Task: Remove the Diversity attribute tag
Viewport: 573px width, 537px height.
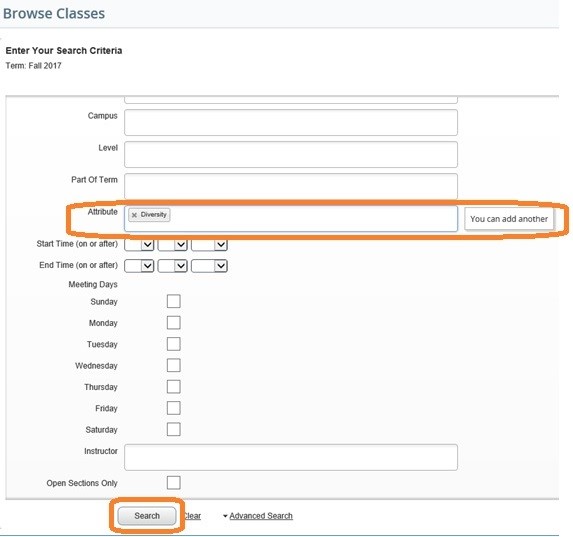Action: (134, 215)
